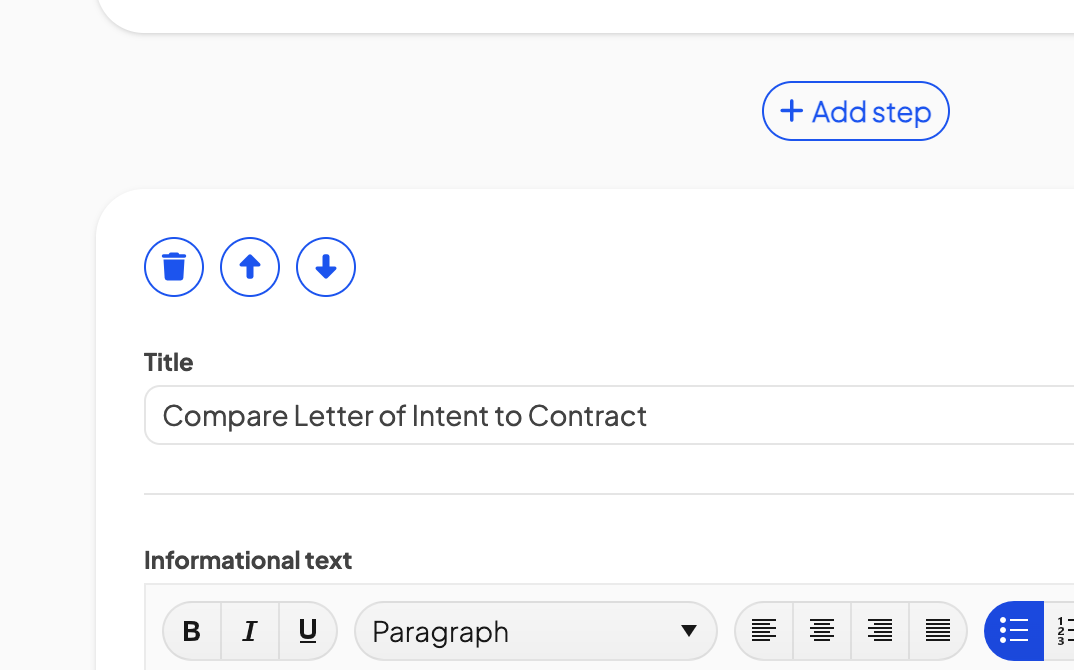Click the Compare Letter of Intent title field

pos(609,415)
